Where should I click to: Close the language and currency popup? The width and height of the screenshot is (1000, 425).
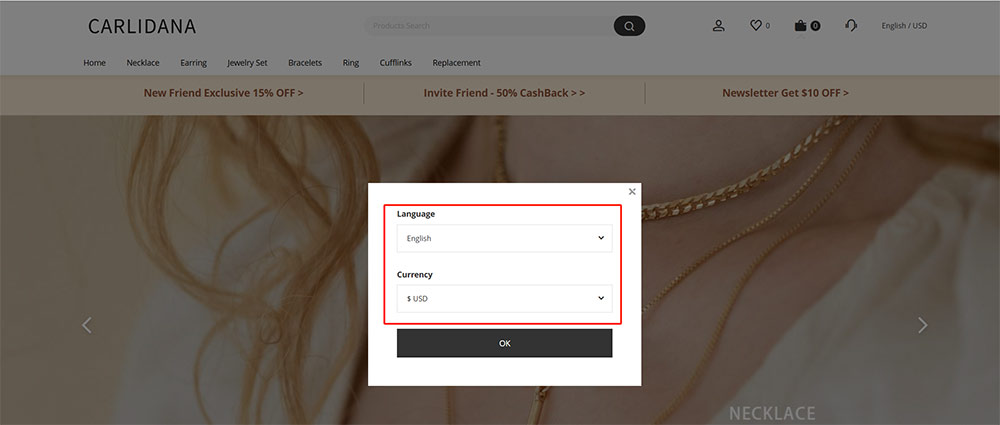pyautogui.click(x=632, y=191)
